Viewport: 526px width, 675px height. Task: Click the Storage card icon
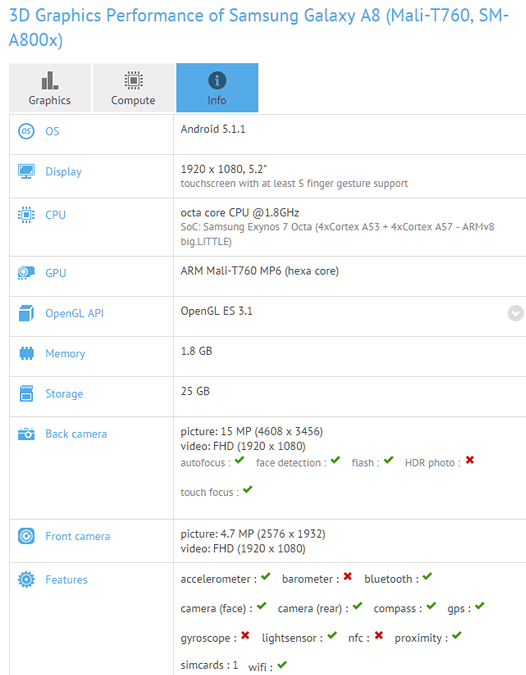click(26, 393)
